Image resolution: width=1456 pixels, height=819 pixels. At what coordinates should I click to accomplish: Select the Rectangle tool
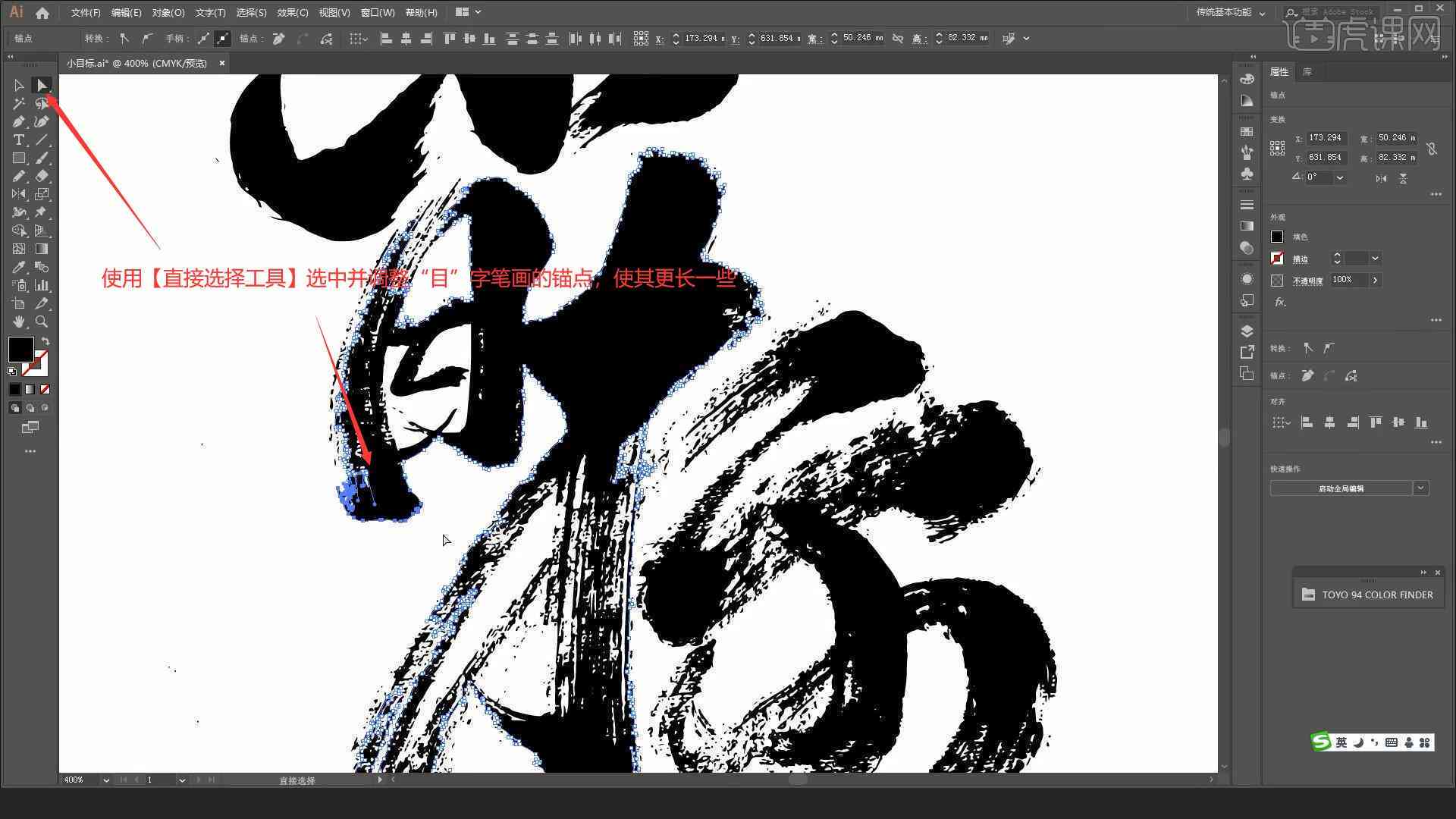pyautogui.click(x=14, y=158)
